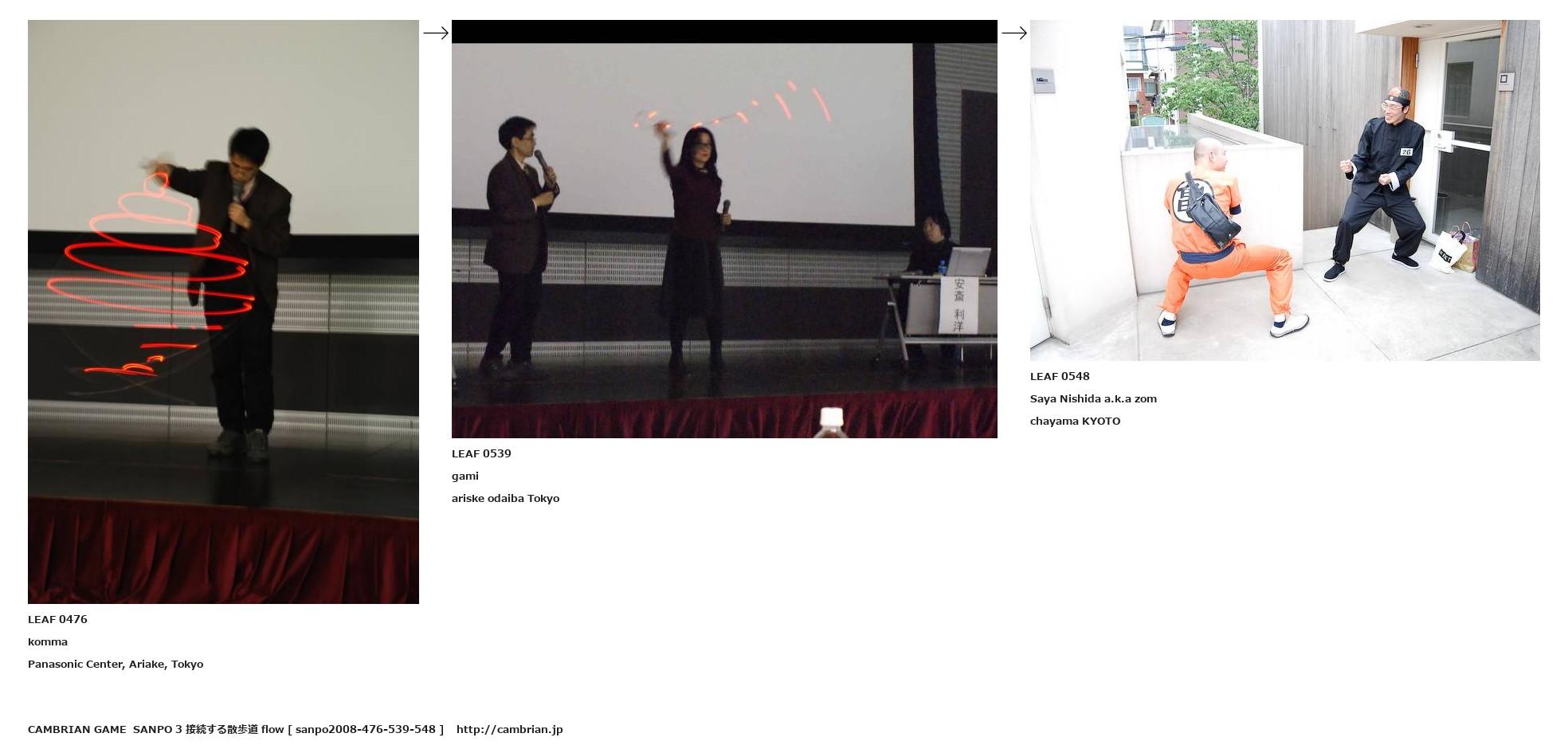The width and height of the screenshot is (1568, 749).
Task: Click the sanpo2008-476-539-548 flow identifier
Action: 366,729
